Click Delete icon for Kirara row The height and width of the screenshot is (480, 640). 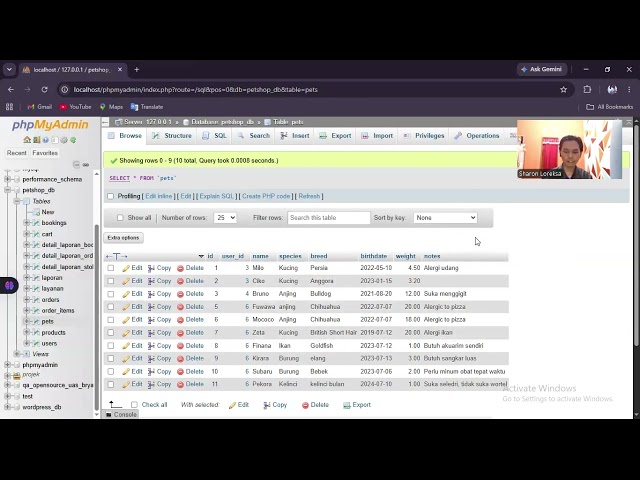180,358
